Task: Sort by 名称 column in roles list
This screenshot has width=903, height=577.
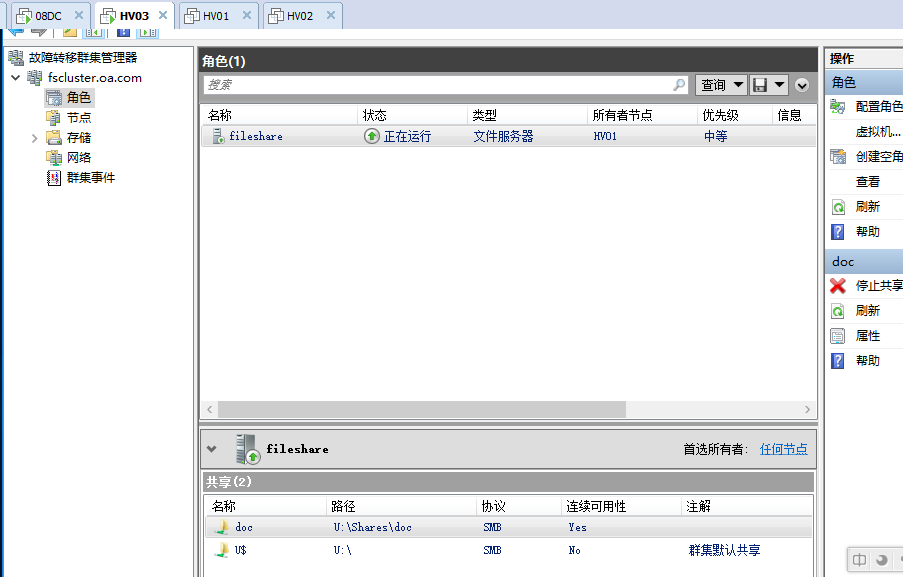Action: [x=279, y=115]
